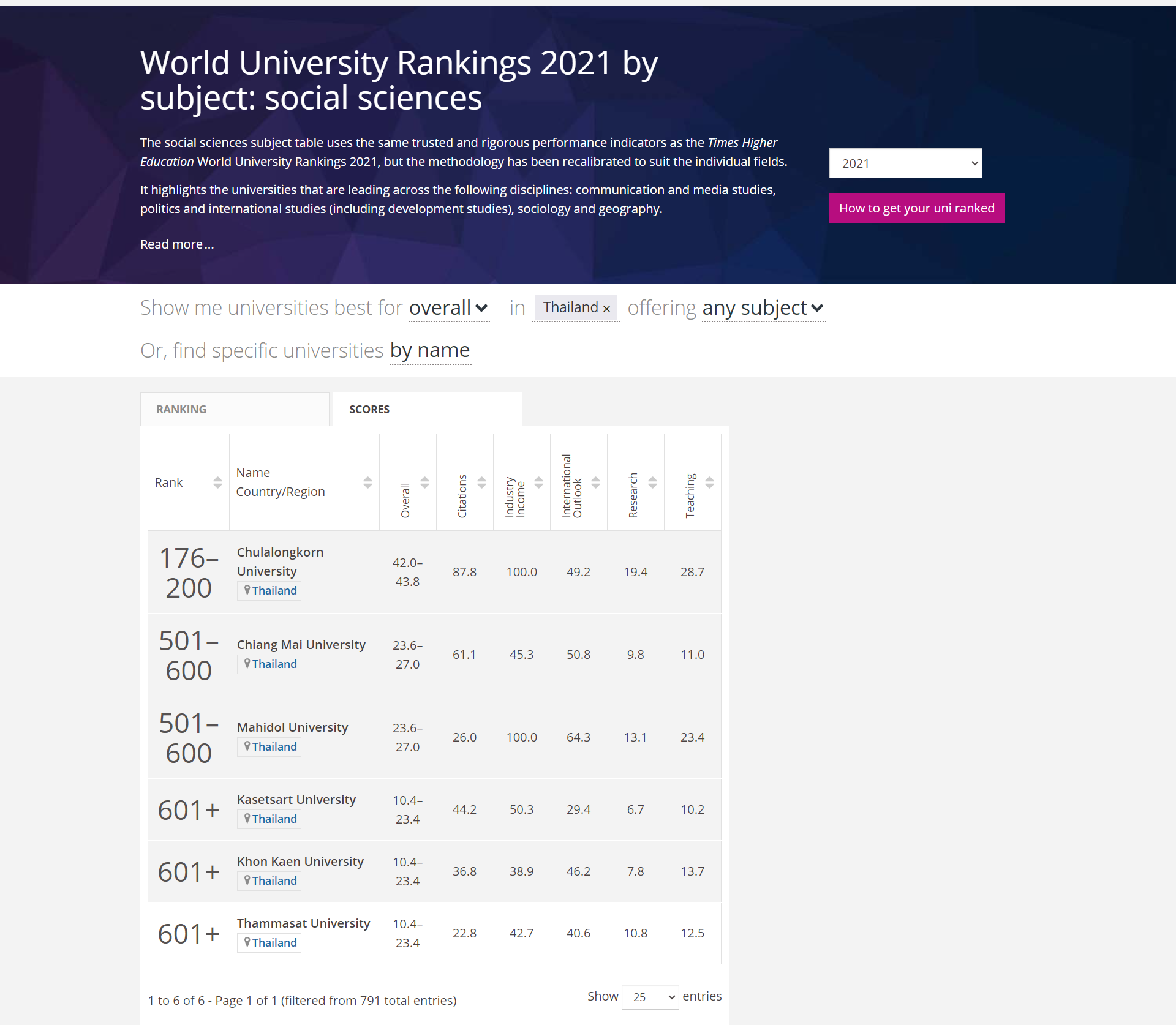The height and width of the screenshot is (1025, 1176).
Task: Click the Read more link
Action: [177, 244]
